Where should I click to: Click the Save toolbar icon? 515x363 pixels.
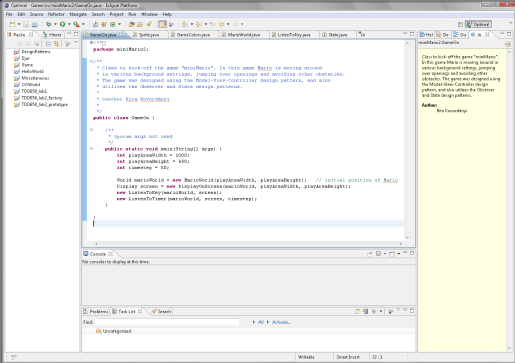26,24
